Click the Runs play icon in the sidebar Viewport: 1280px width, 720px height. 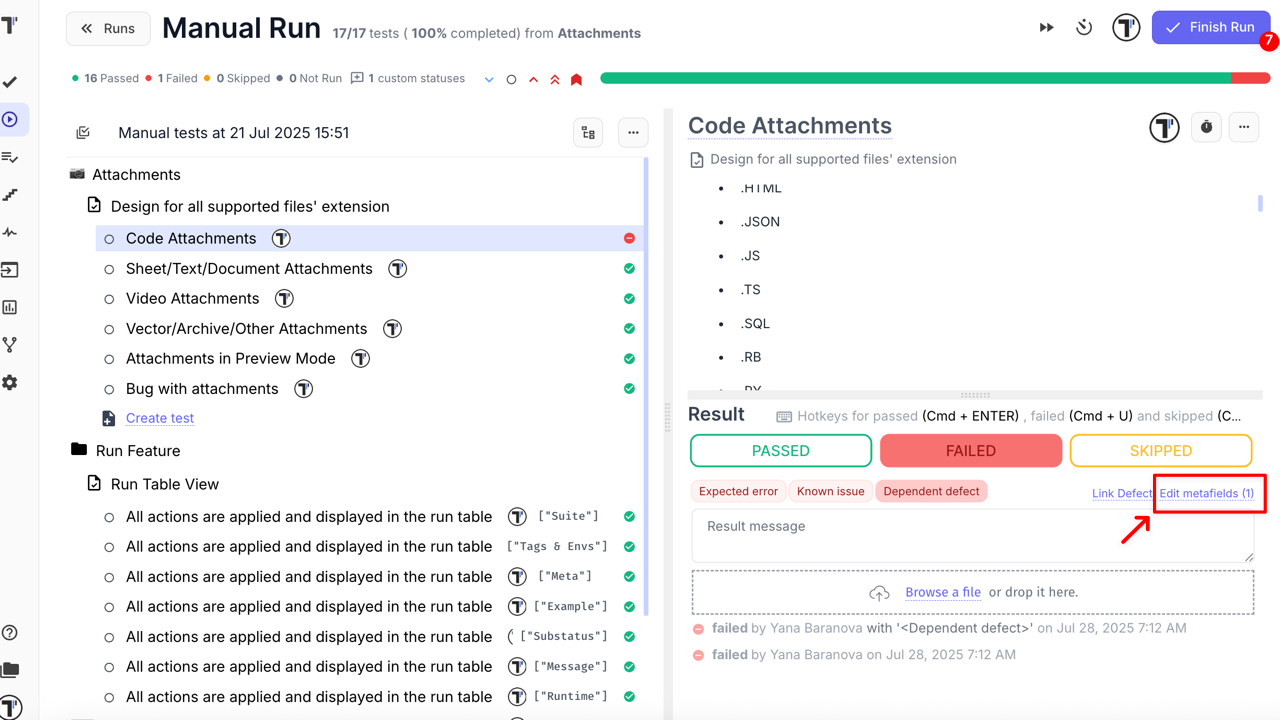click(10, 120)
